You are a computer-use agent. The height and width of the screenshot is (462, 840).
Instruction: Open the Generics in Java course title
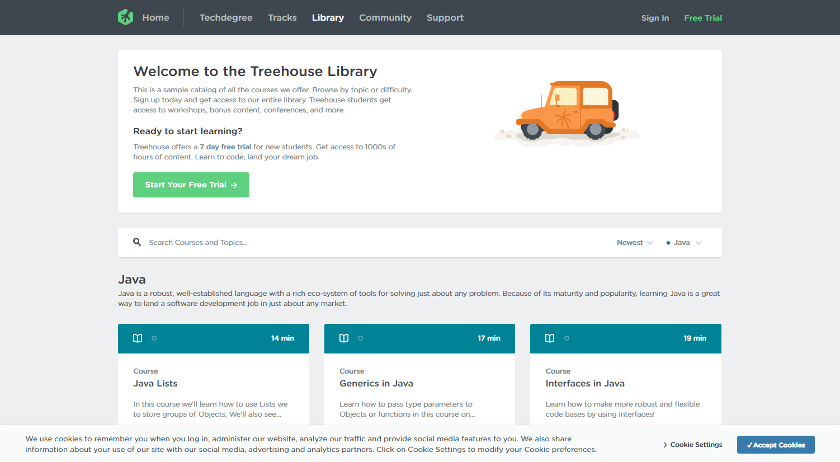pos(377,383)
